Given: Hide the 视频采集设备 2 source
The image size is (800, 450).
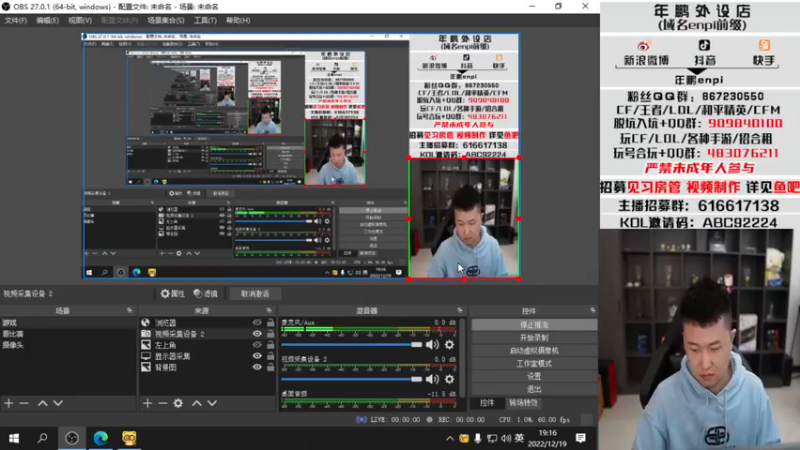Looking at the screenshot, I should point(257,334).
